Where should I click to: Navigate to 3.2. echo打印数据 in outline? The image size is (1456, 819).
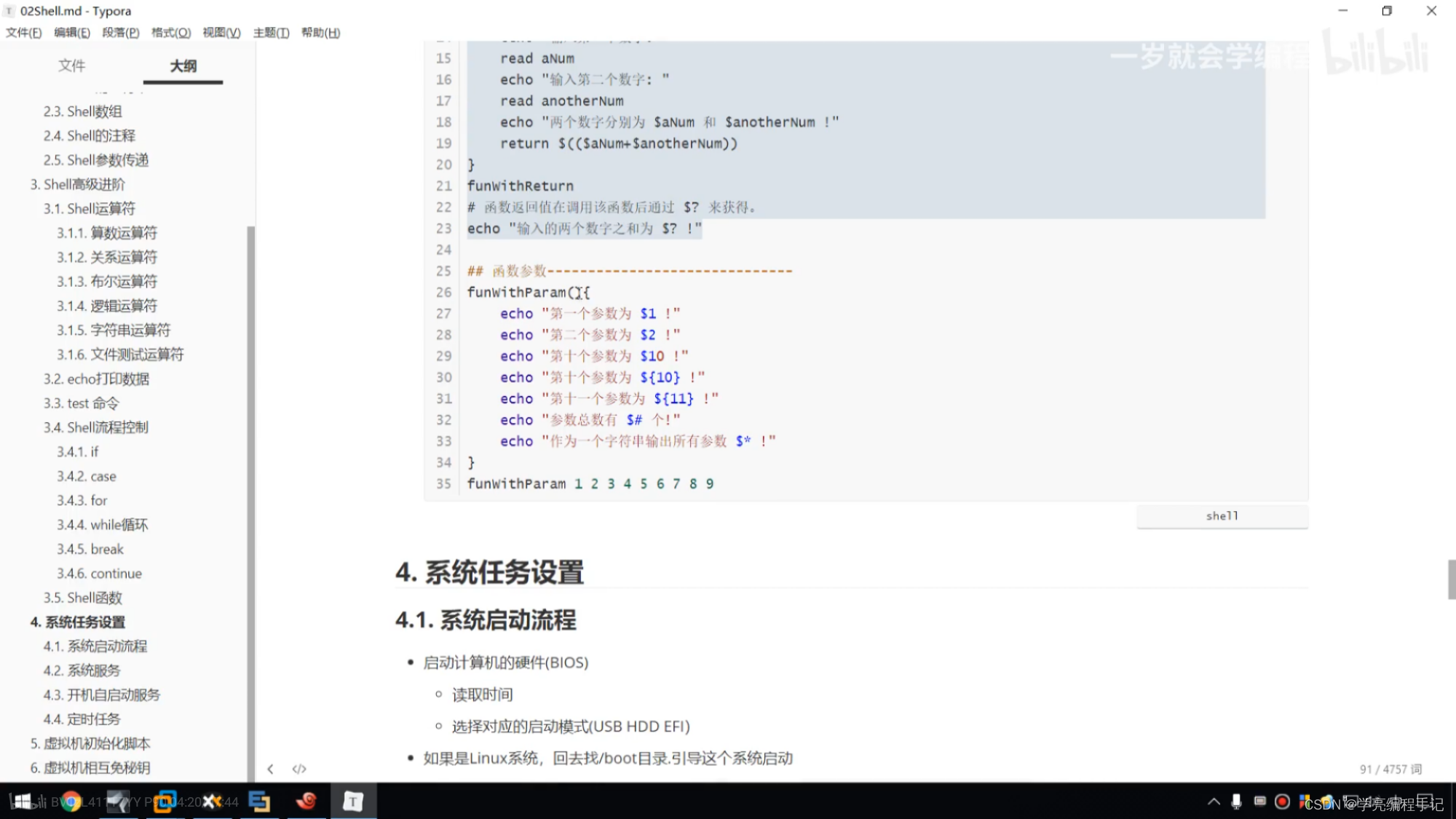(96, 379)
